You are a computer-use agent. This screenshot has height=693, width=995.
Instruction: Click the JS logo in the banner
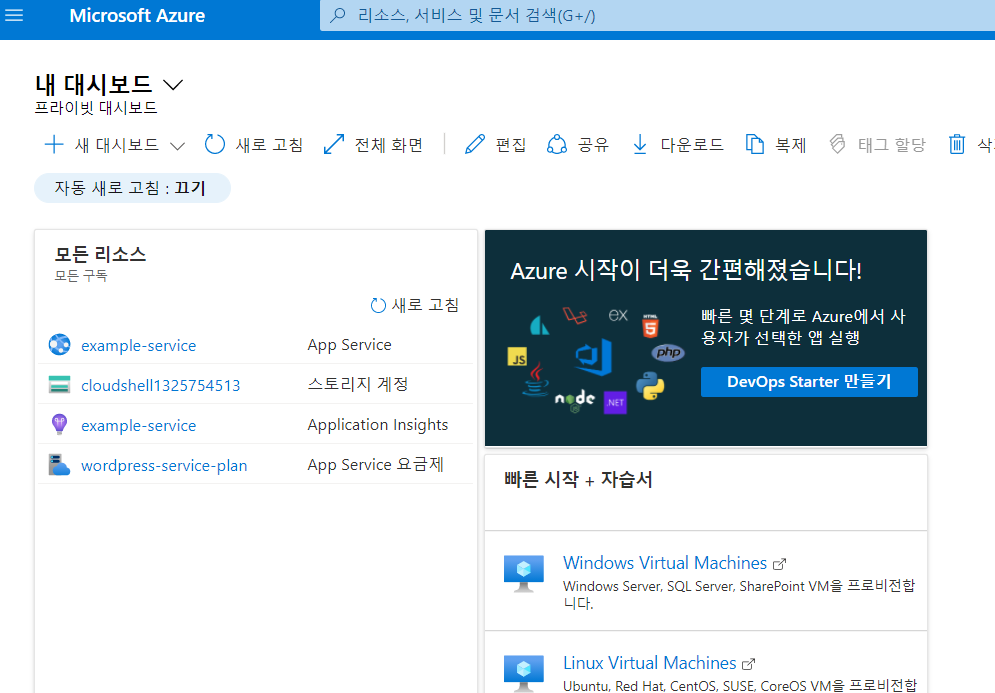(x=517, y=357)
